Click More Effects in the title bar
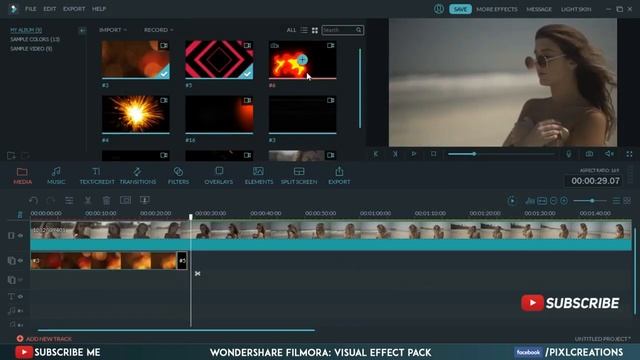This screenshot has width=640, height=360. (x=497, y=9)
